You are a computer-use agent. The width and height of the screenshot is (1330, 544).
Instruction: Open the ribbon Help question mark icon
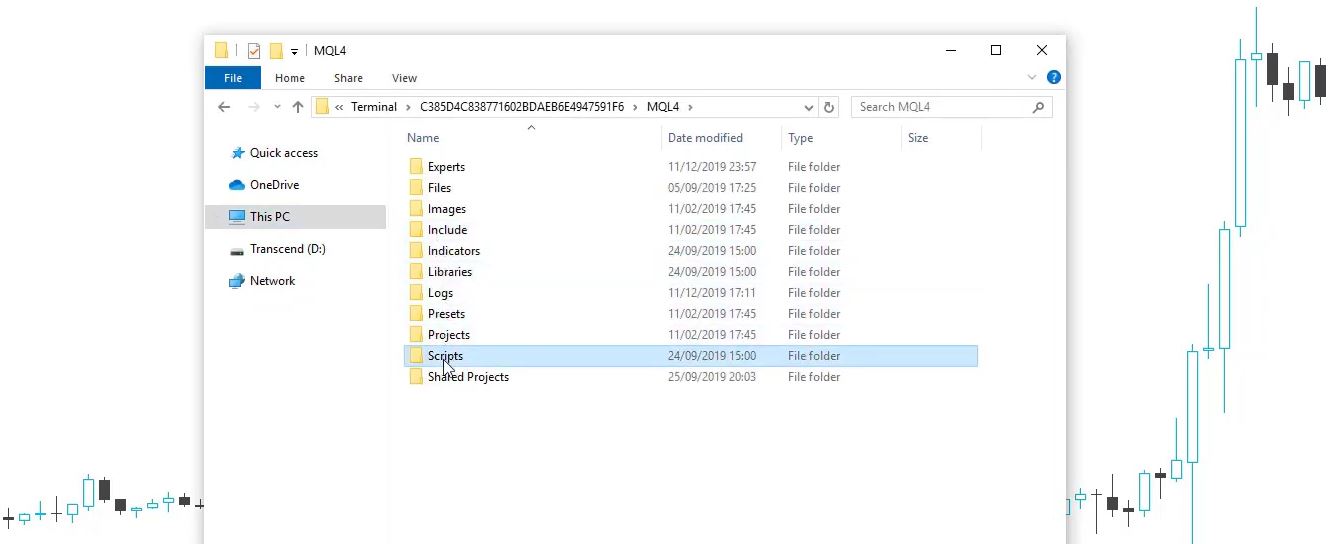[1053, 77]
